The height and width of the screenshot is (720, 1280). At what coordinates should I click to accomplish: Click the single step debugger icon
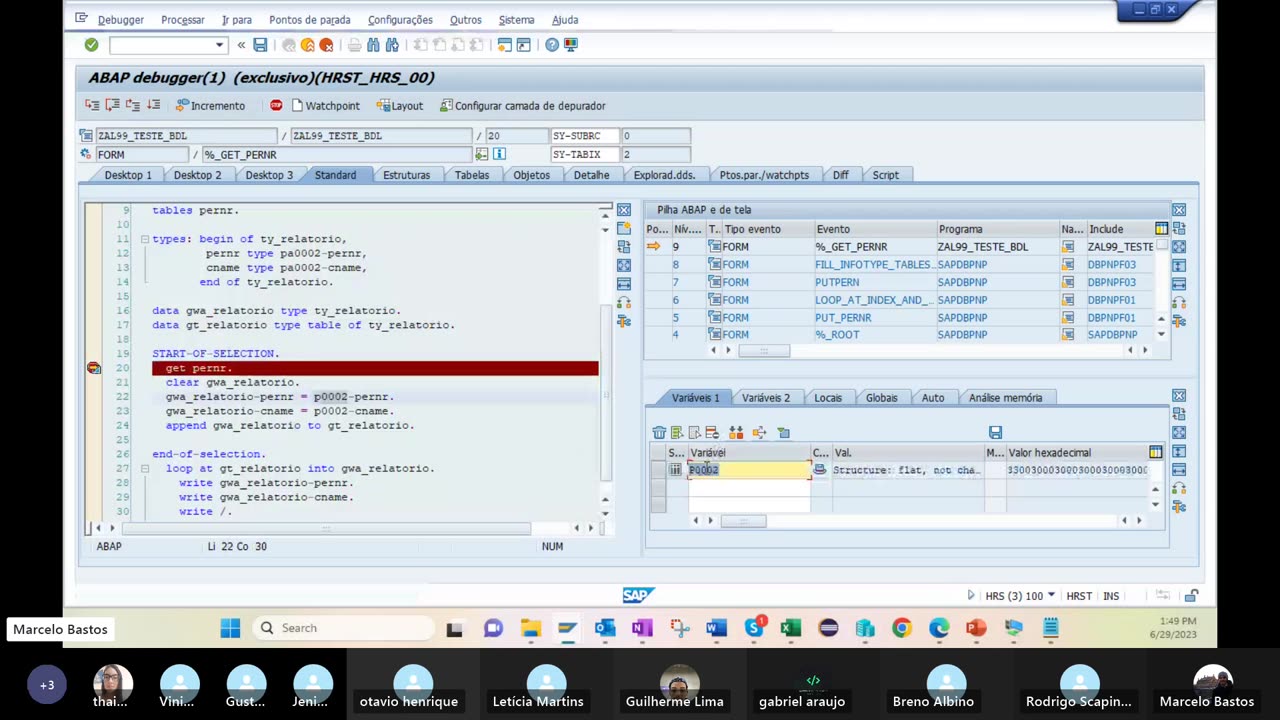(x=92, y=105)
